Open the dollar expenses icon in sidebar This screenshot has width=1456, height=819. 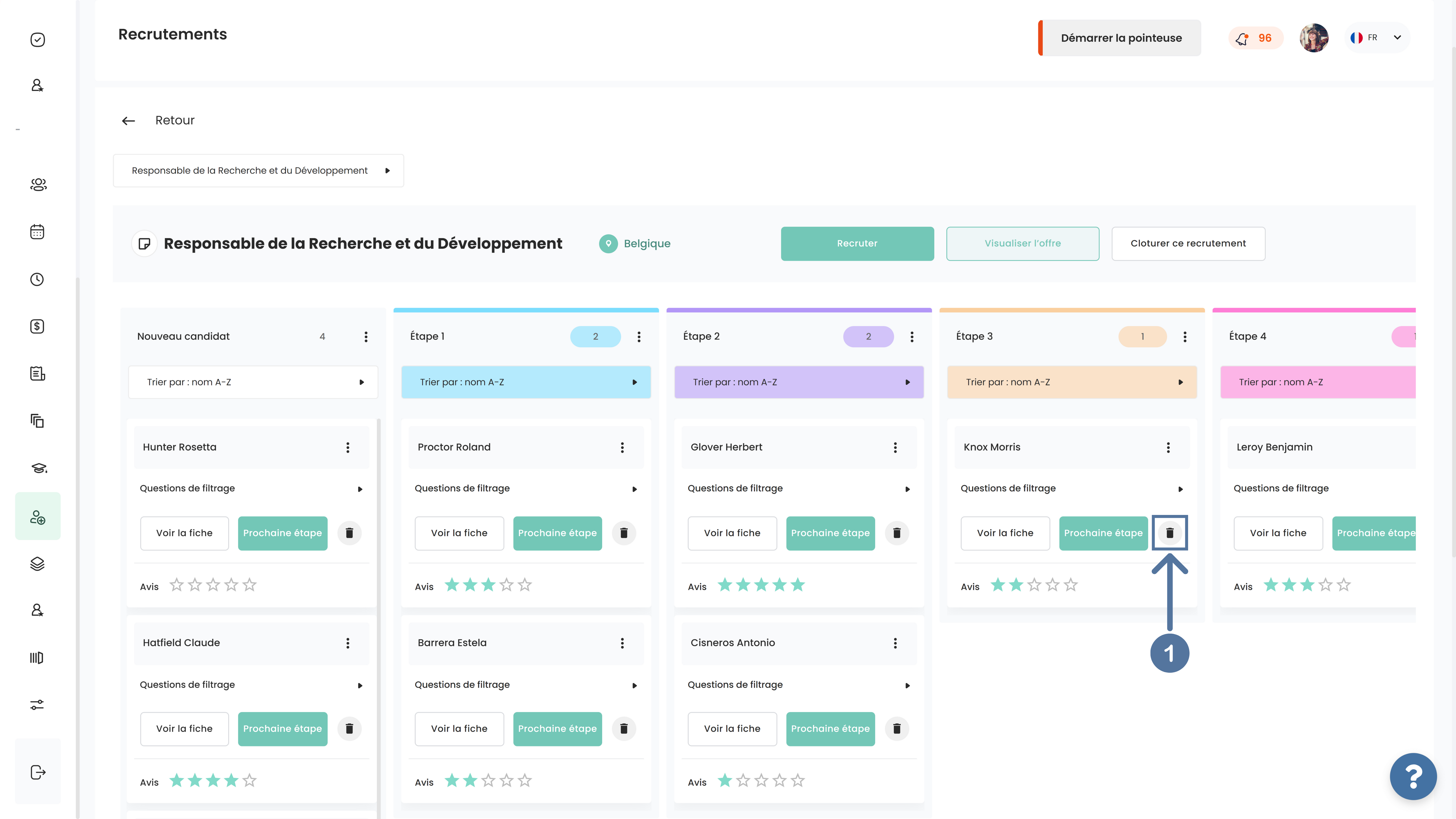tap(37, 326)
